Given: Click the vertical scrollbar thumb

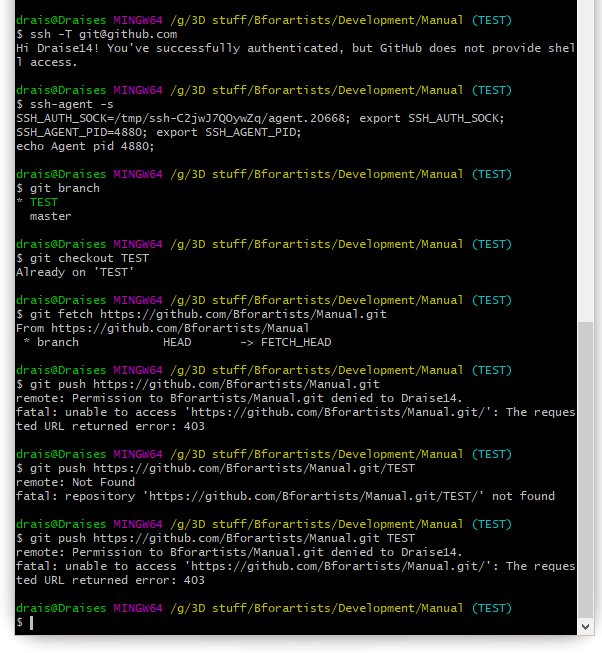Looking at the screenshot, I should [x=585, y=469].
